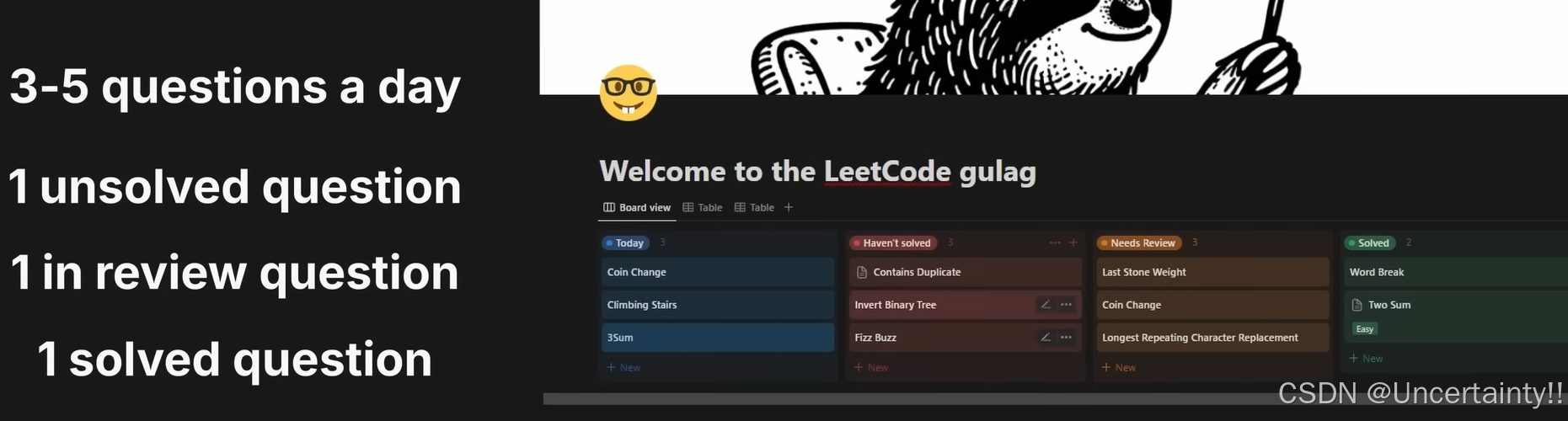Viewport: 1568px width, 421px height.
Task: Click the Haven't solved column label
Action: click(893, 242)
